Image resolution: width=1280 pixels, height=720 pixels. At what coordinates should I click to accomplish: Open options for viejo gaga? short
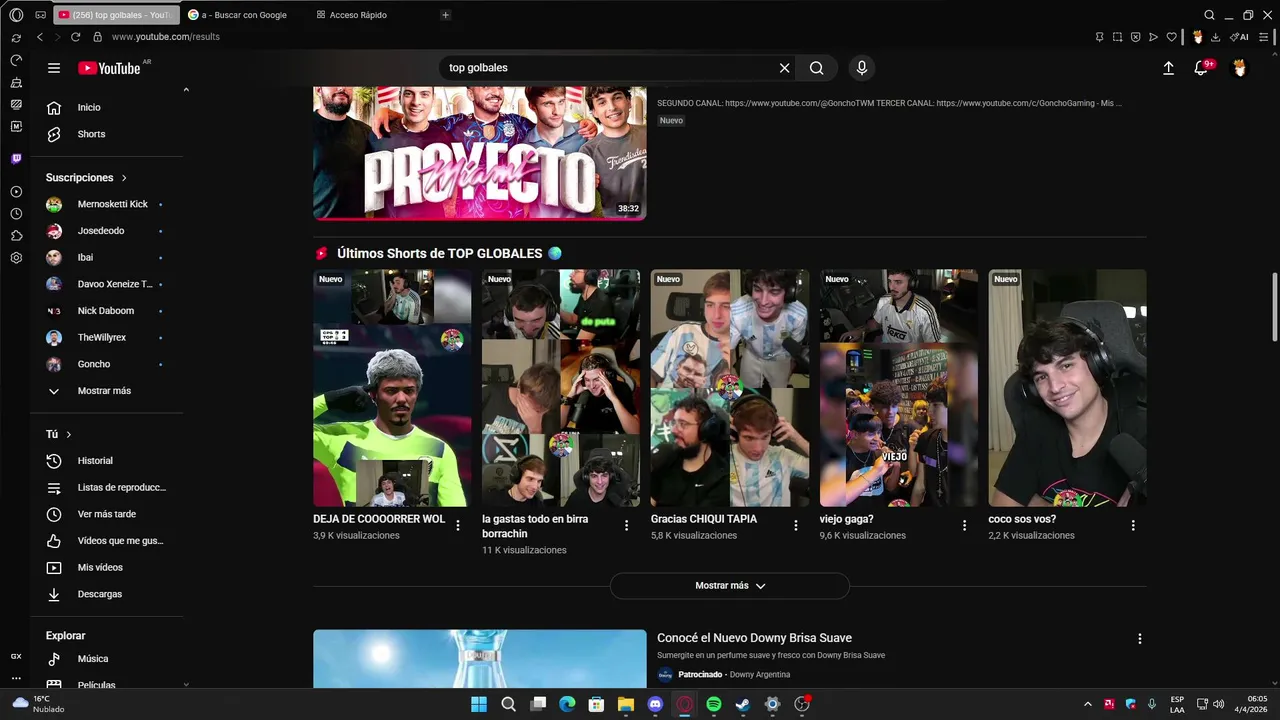(965, 525)
